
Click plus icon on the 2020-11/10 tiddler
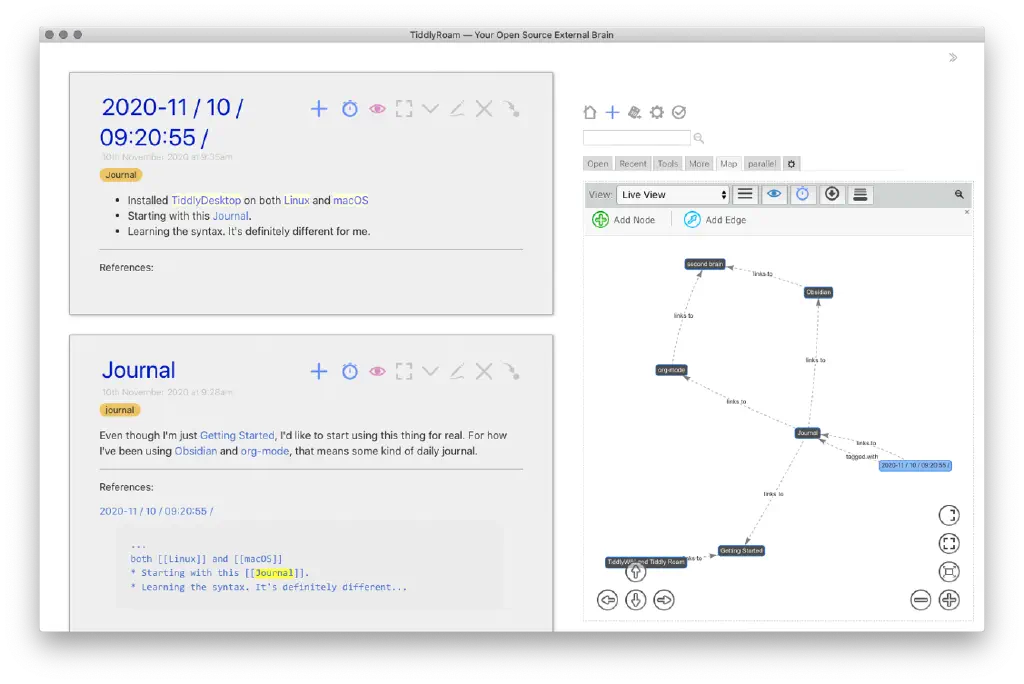tap(319, 108)
